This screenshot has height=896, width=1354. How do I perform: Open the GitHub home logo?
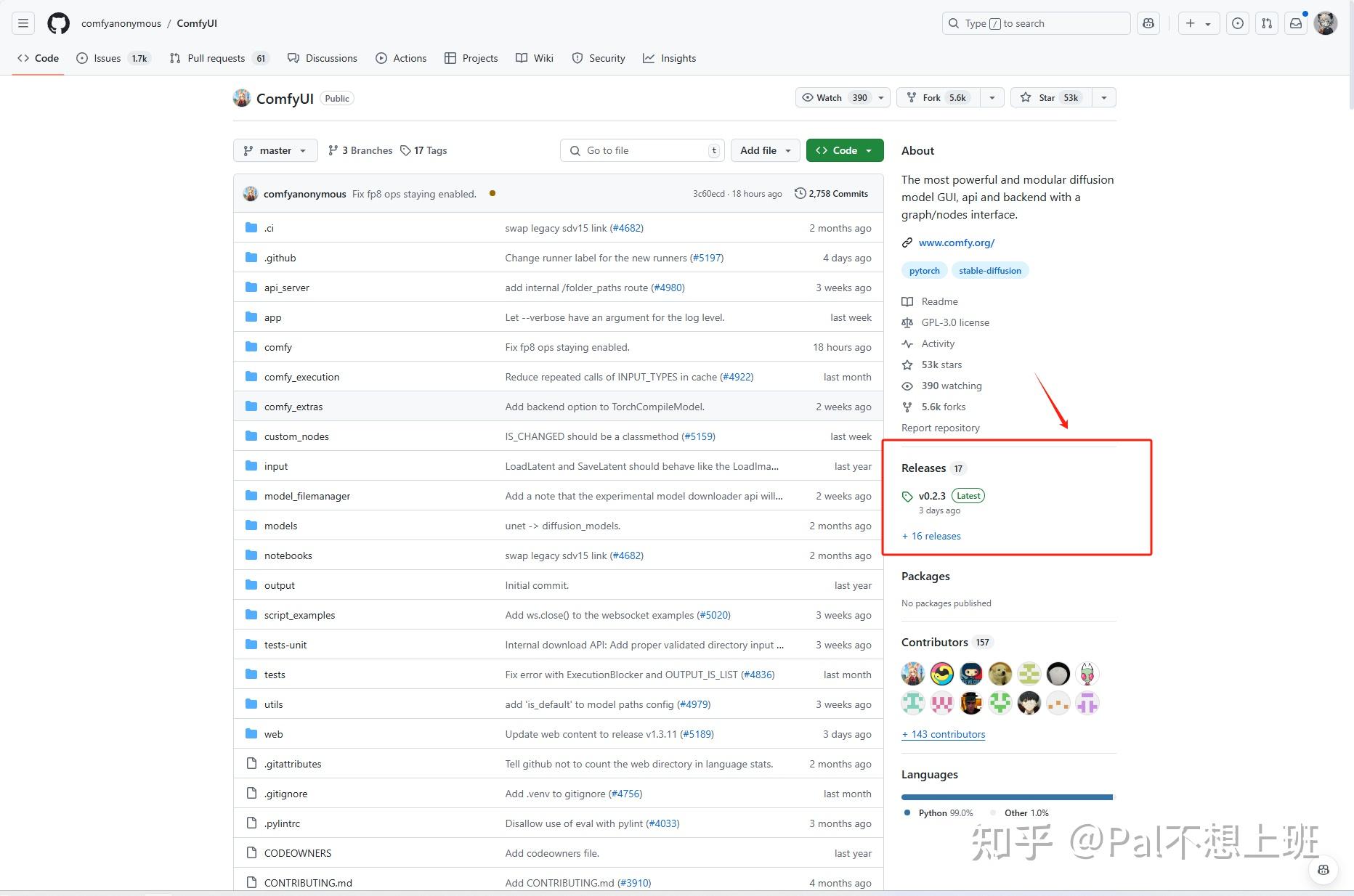point(57,23)
